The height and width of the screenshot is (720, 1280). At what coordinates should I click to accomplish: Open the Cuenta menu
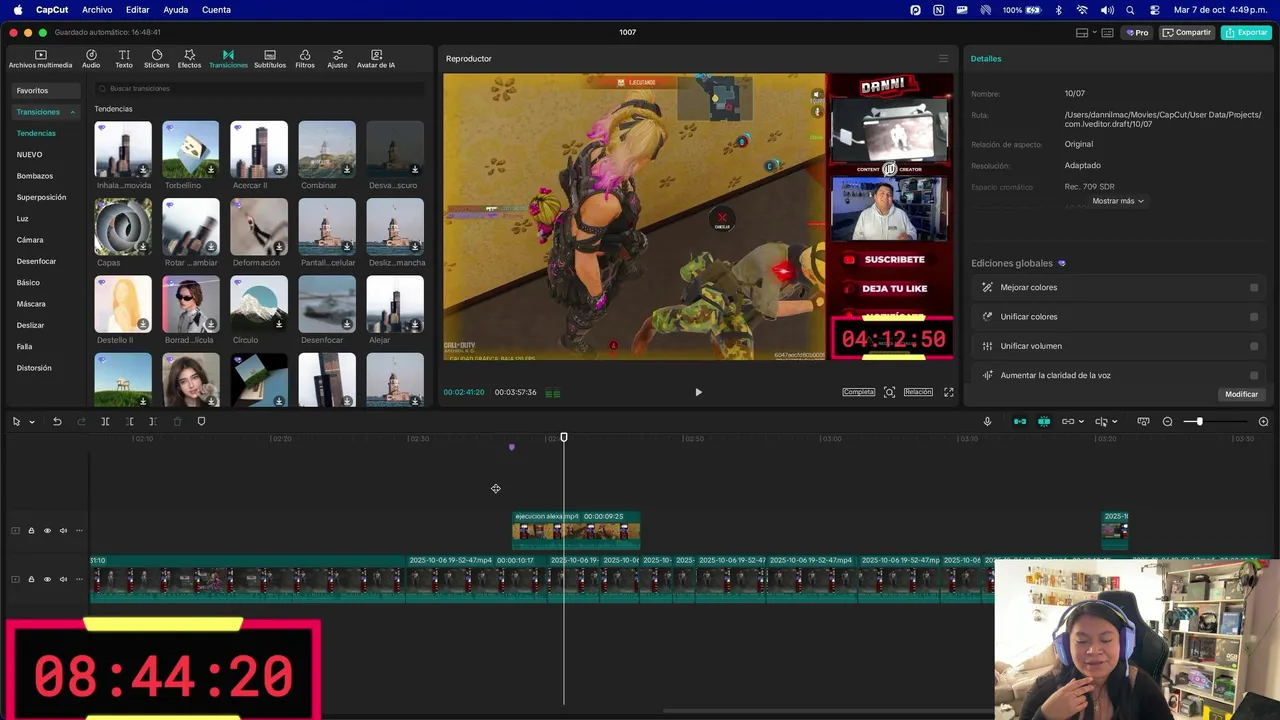[216, 10]
